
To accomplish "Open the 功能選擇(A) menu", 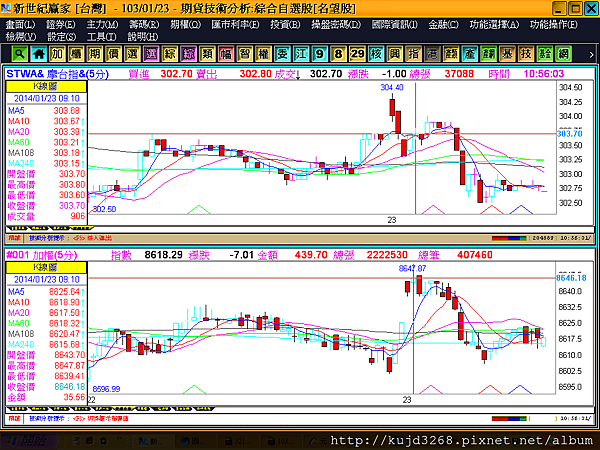I will (x=494, y=25).
